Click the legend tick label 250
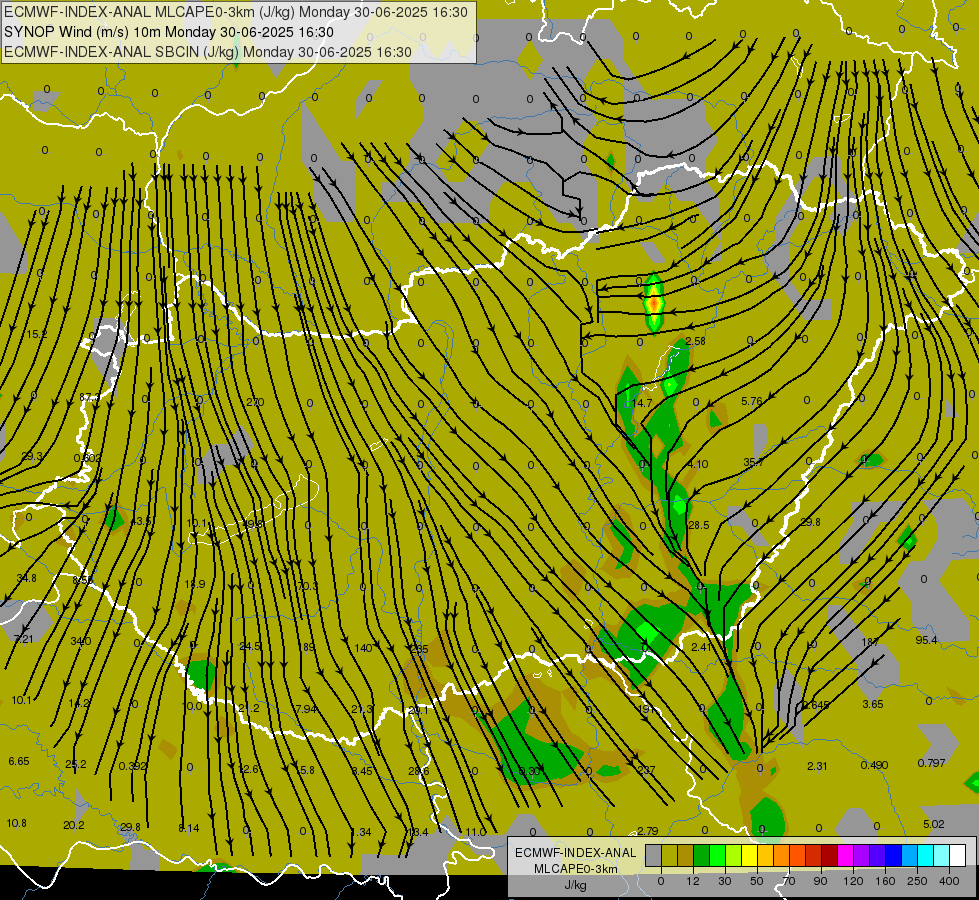The image size is (979, 900). pos(917,881)
